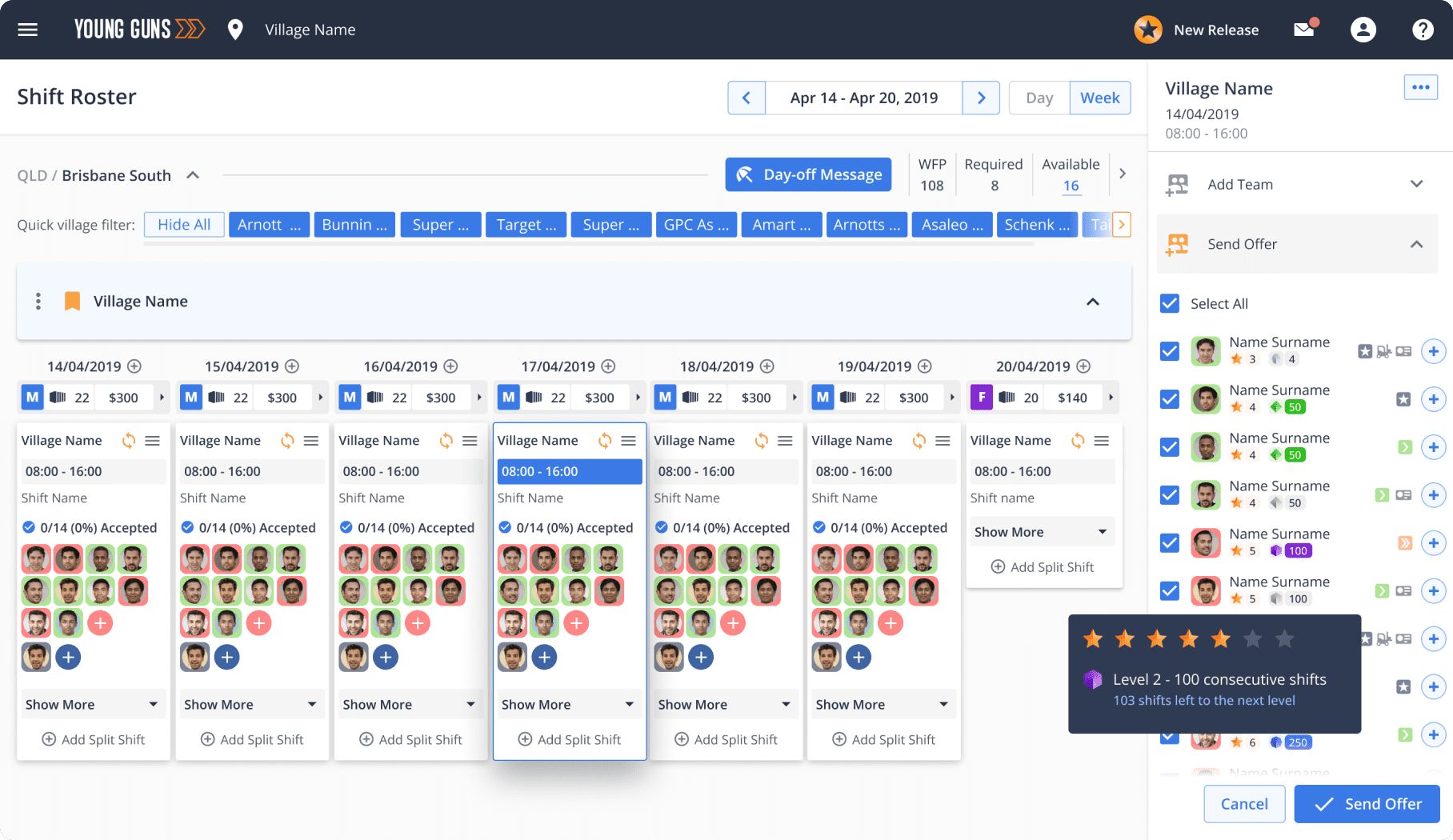1453x840 pixels.
Task: Click the Day-off Message button
Action: (808, 174)
